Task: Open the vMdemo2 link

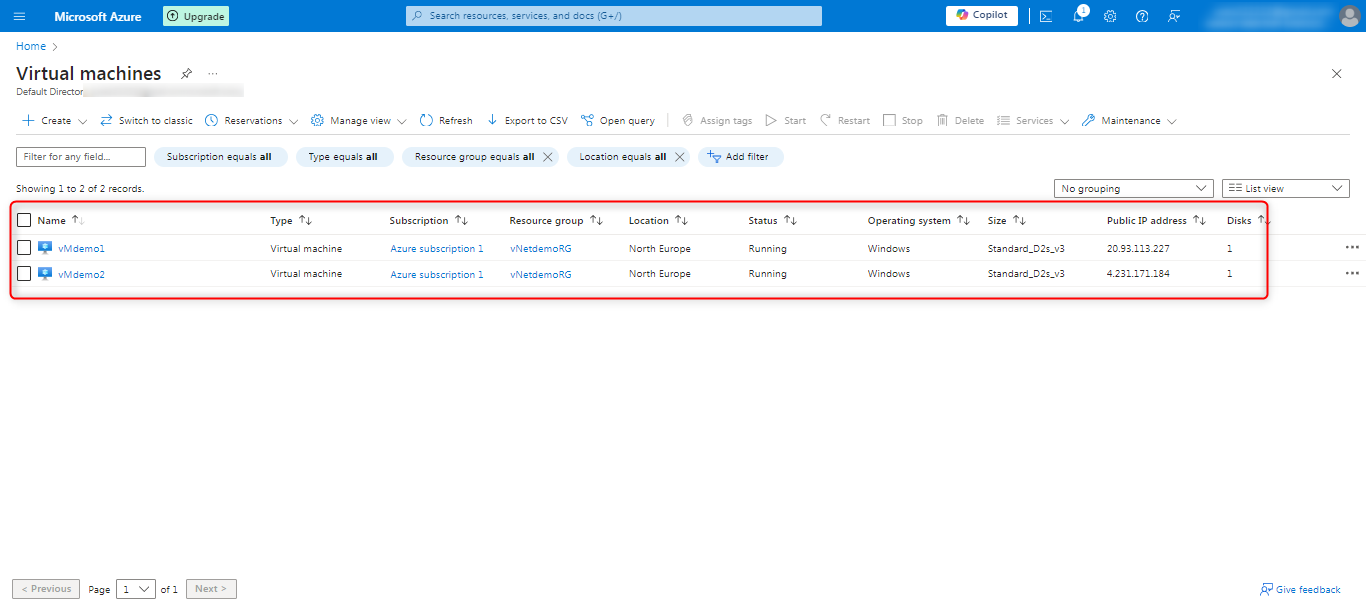Action: tap(81, 274)
